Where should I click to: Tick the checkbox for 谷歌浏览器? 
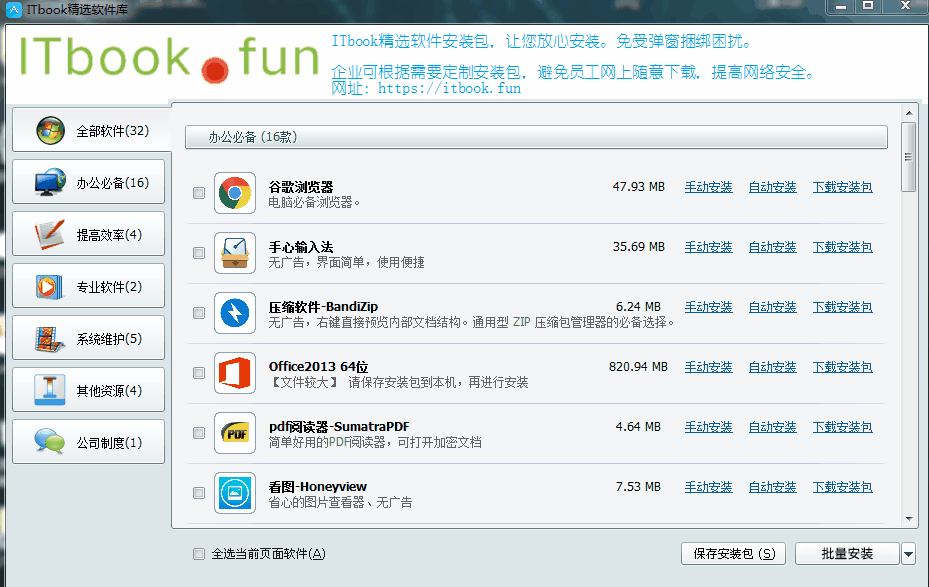point(199,193)
